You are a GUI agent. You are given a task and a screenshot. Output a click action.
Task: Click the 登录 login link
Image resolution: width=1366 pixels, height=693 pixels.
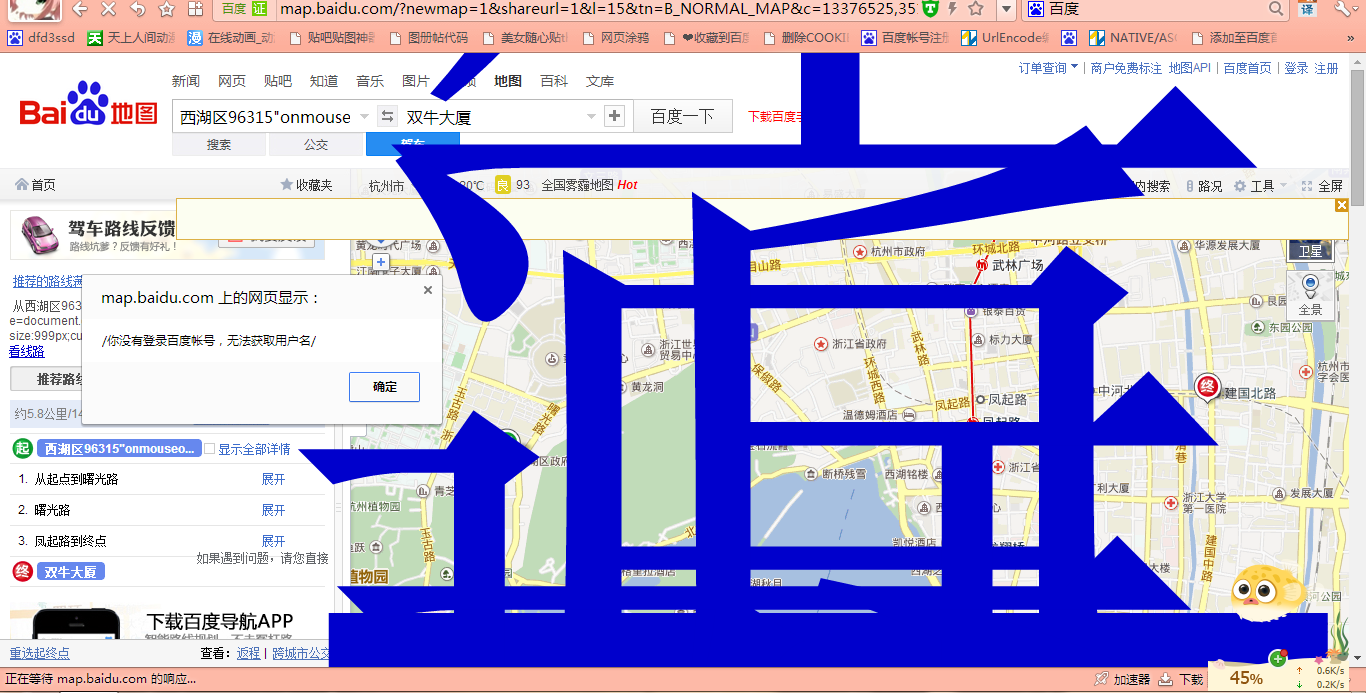click(x=1296, y=68)
